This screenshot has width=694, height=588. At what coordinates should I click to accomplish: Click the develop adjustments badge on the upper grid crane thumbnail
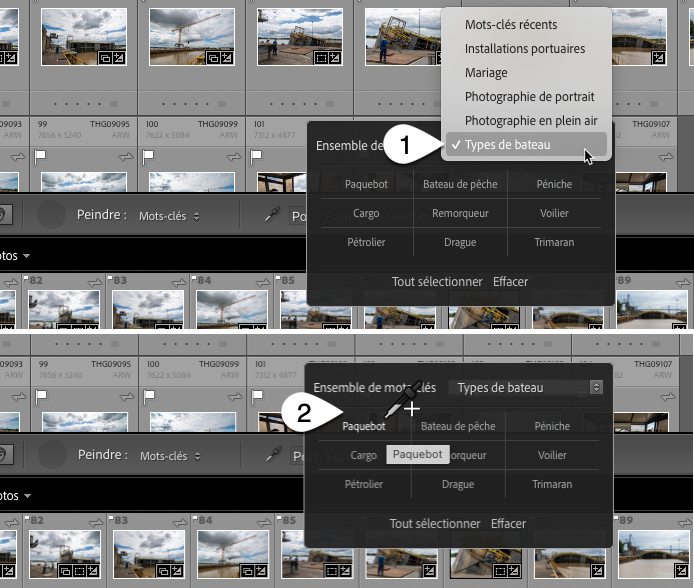pyautogui.click(x=227, y=58)
